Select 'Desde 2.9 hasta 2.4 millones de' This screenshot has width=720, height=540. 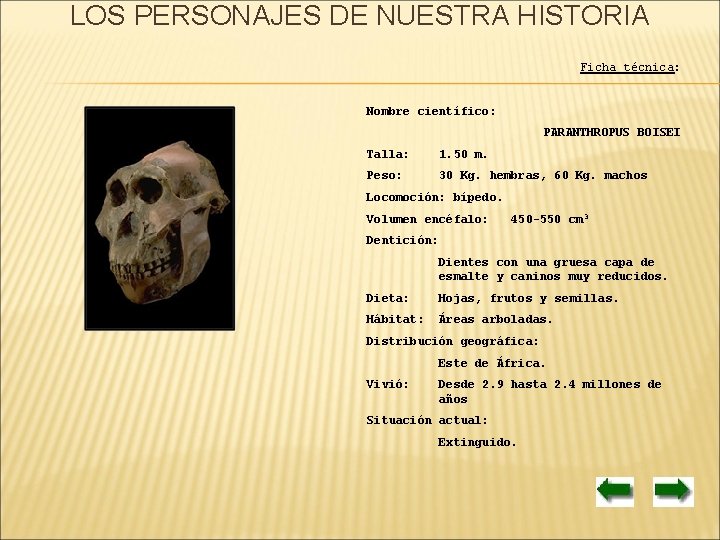point(550,384)
